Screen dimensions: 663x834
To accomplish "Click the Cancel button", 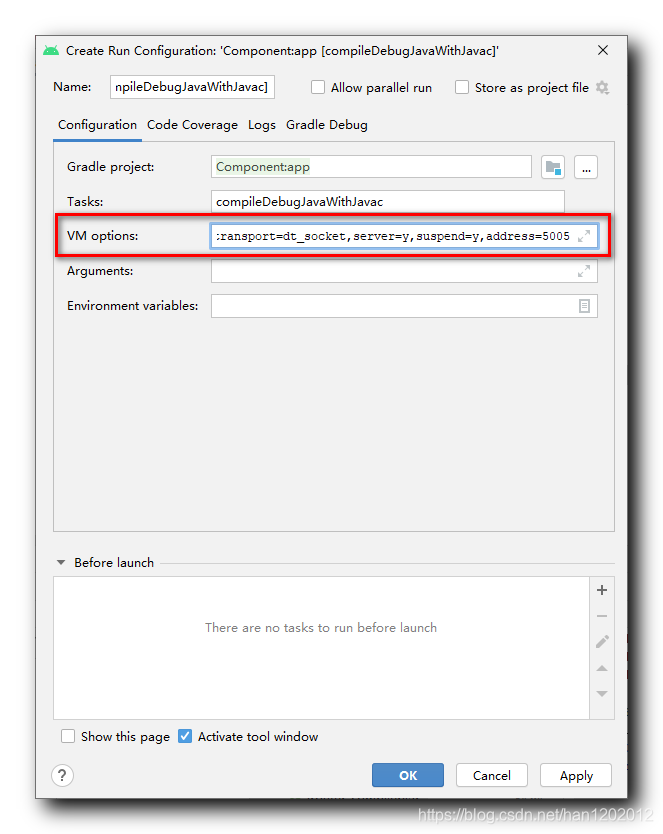I will click(x=492, y=775).
